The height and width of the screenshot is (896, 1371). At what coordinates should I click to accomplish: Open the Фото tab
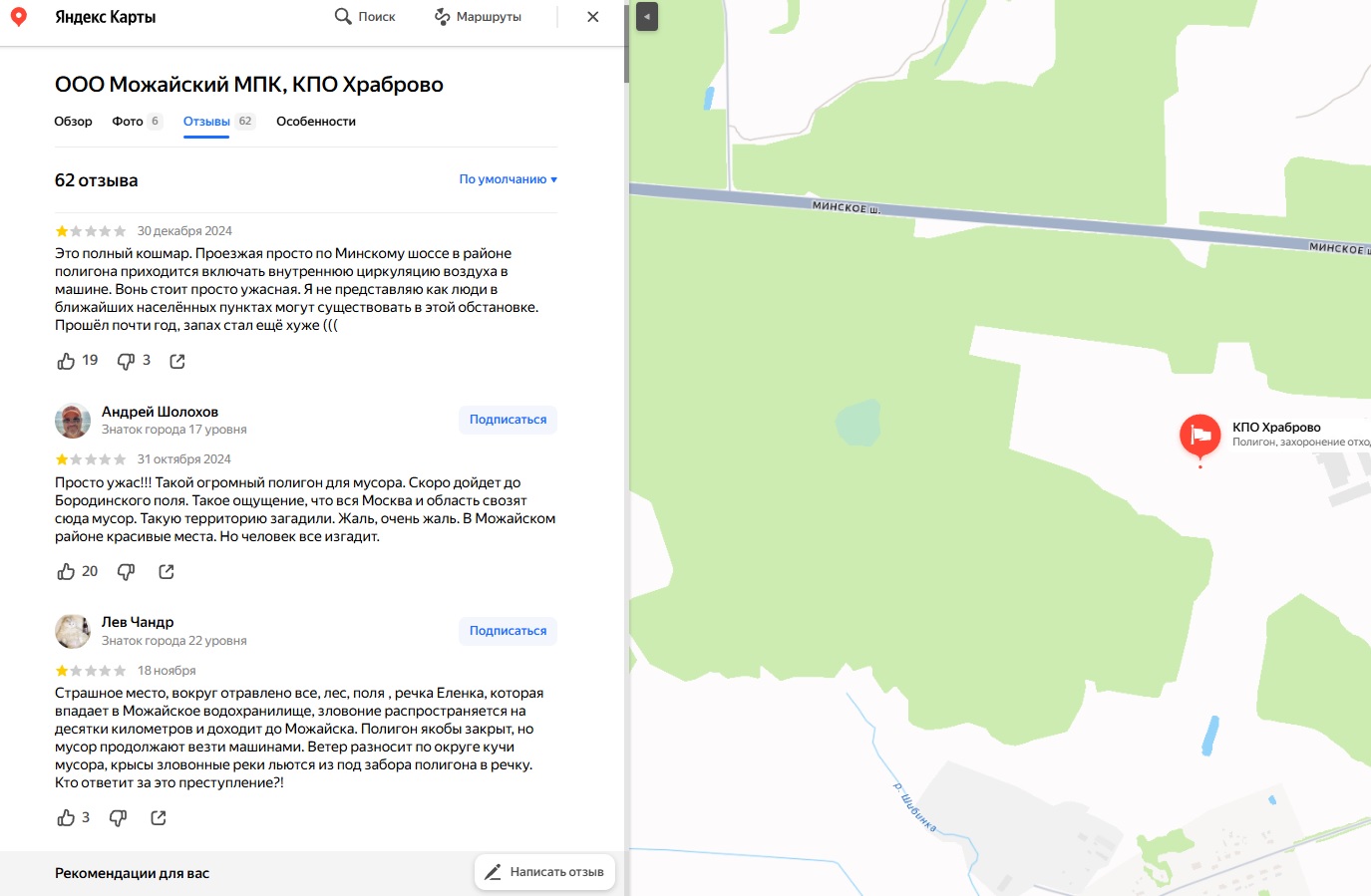point(128,122)
